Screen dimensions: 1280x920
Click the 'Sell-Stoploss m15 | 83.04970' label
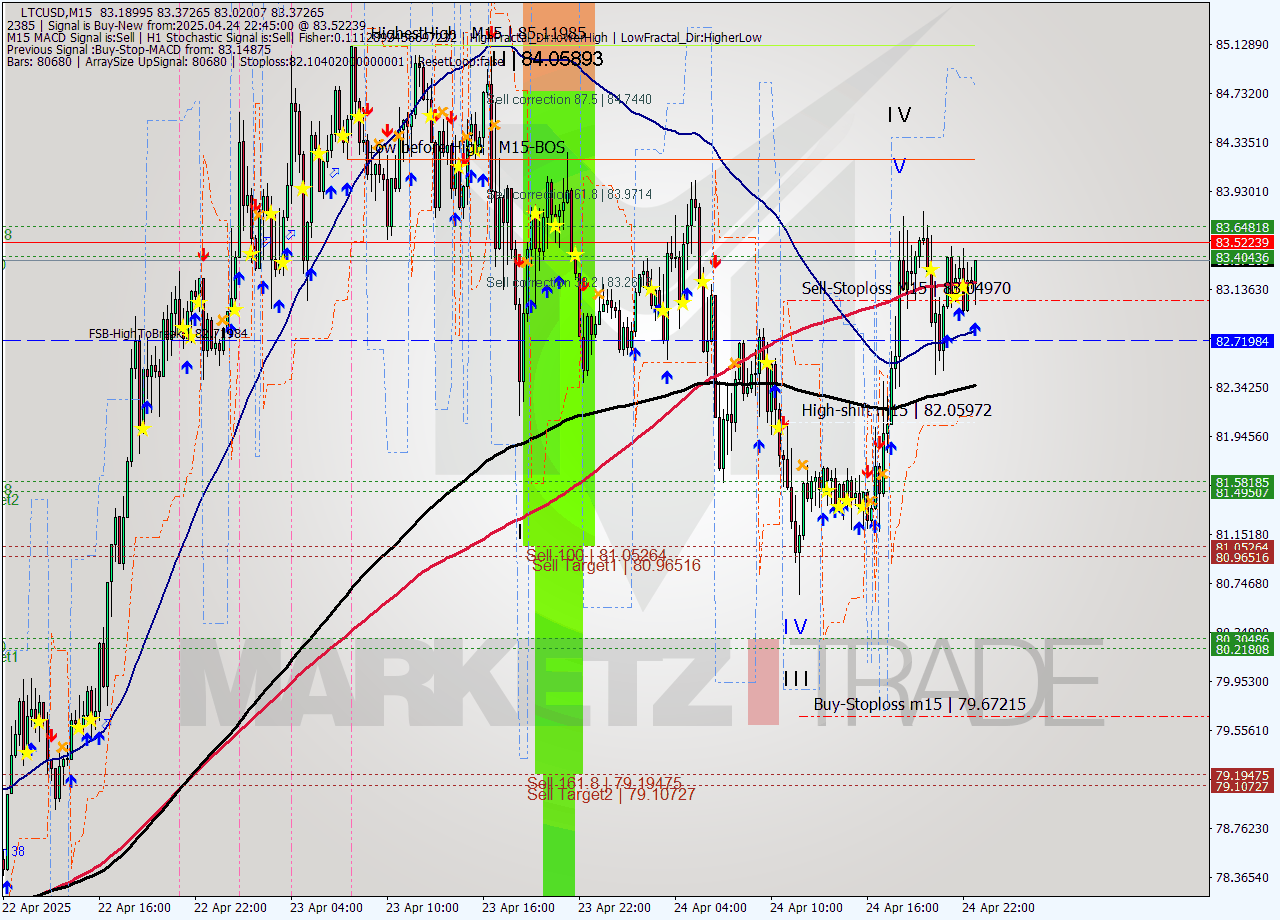tap(905, 288)
